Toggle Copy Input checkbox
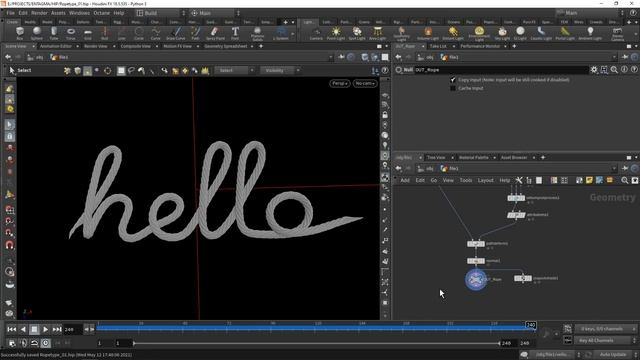 click(x=453, y=80)
